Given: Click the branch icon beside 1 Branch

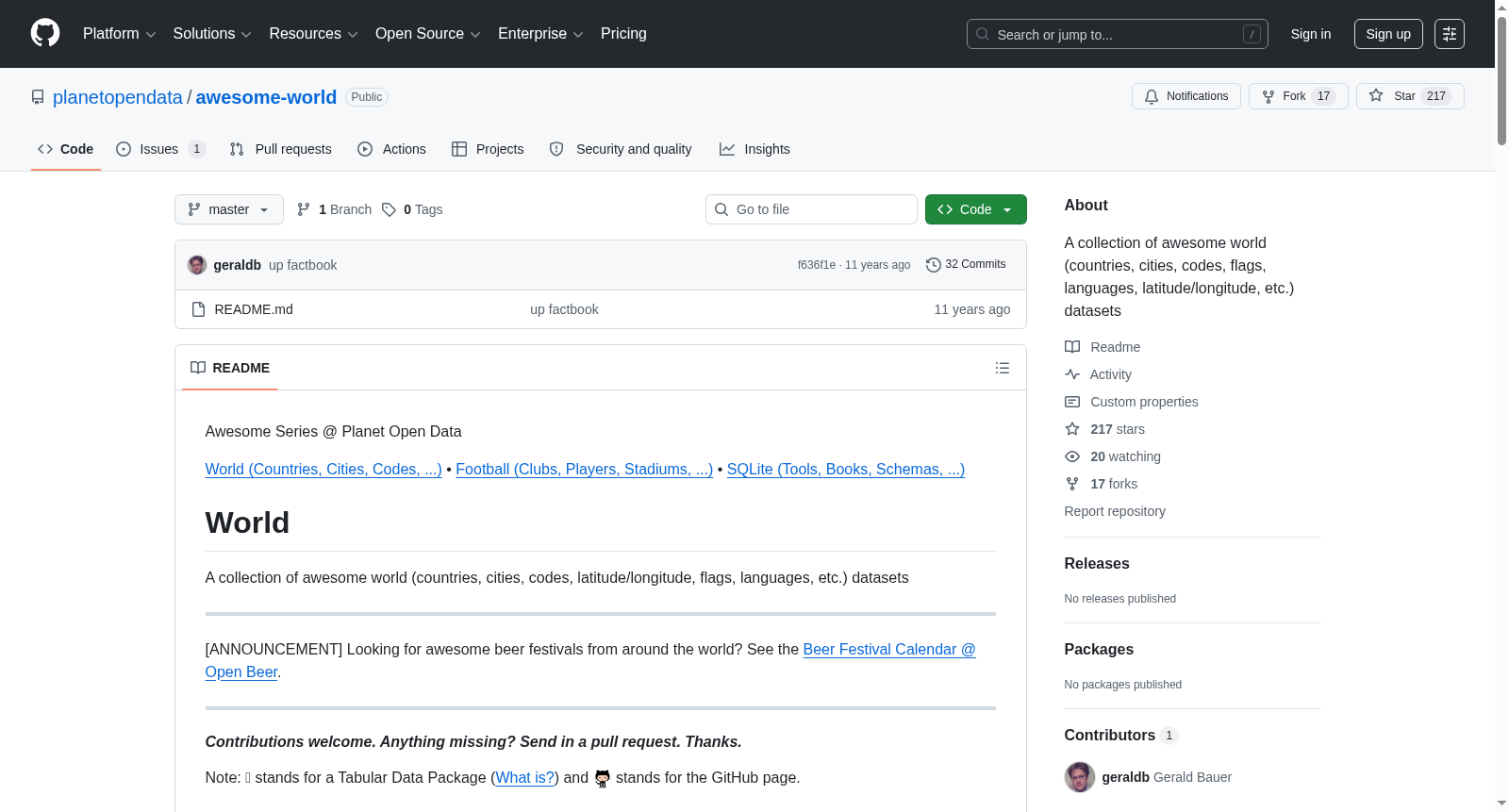Looking at the screenshot, I should point(304,209).
